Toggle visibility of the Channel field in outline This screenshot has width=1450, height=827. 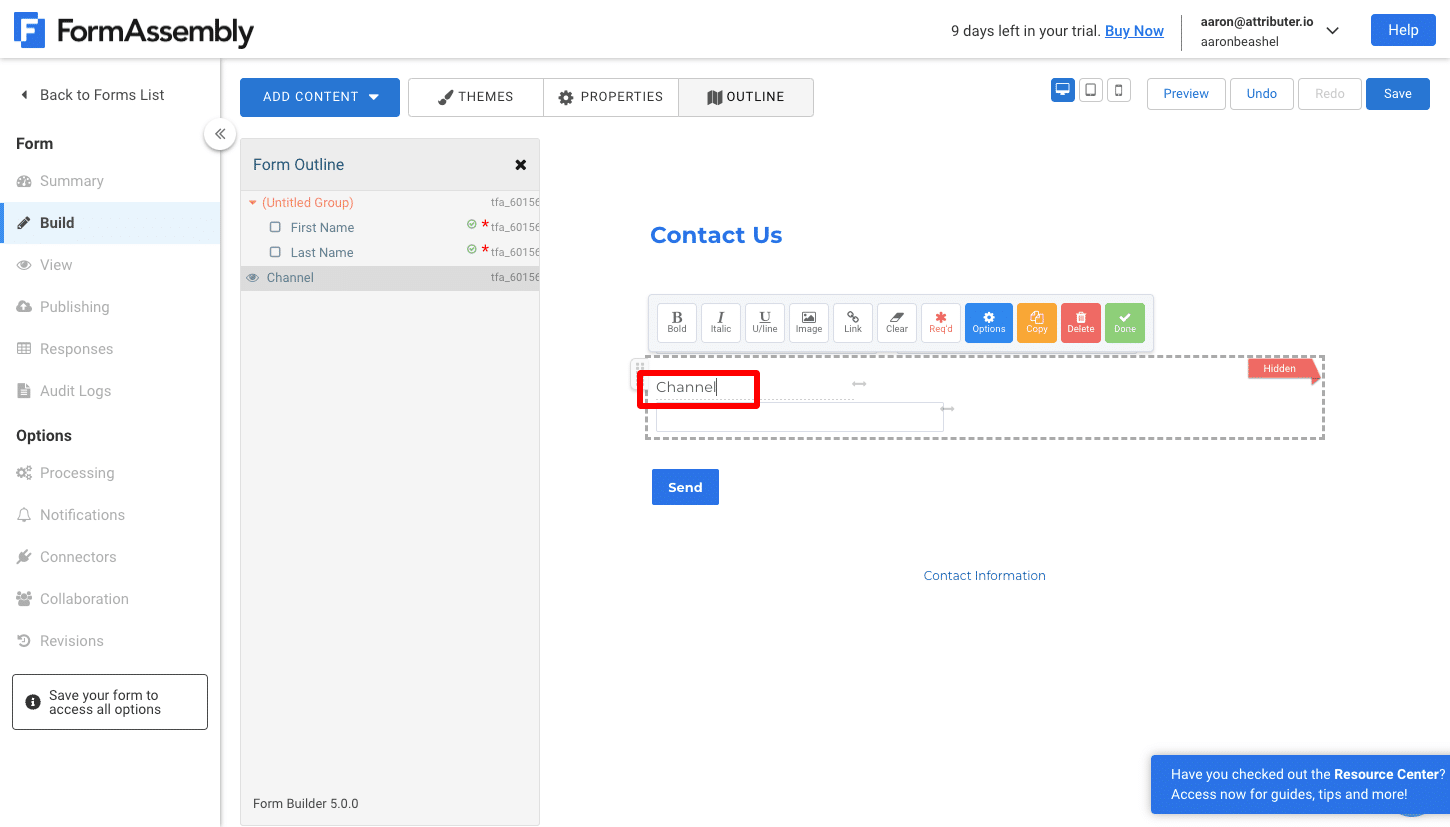(x=252, y=277)
